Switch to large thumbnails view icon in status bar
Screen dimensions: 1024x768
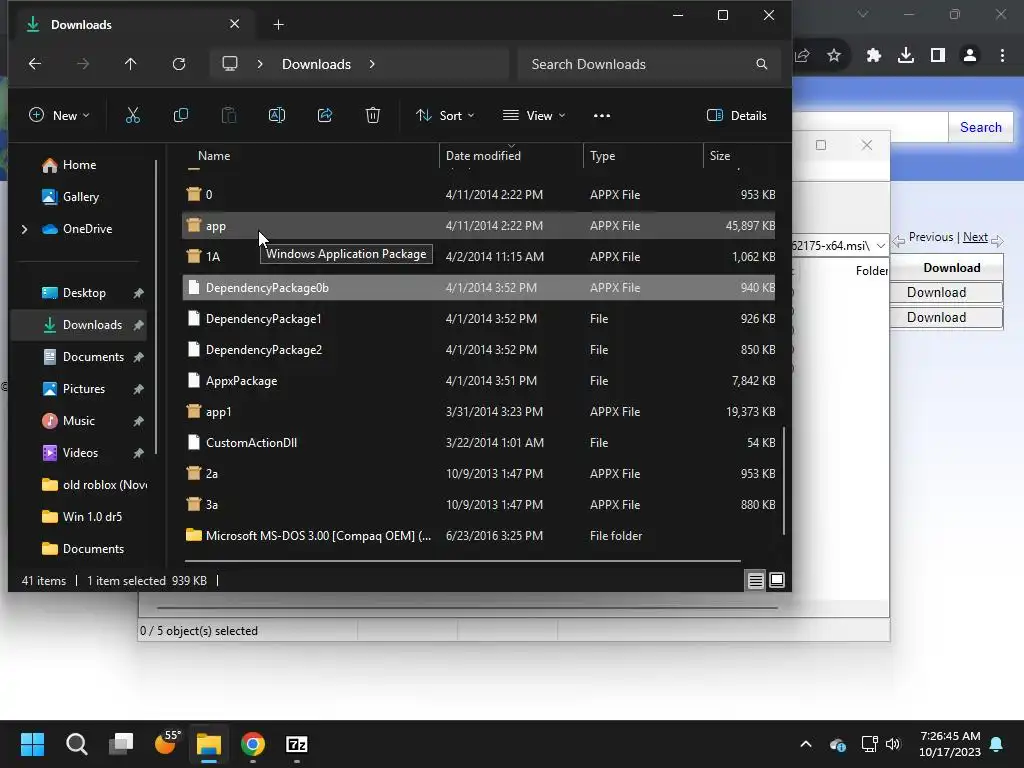pos(777,580)
